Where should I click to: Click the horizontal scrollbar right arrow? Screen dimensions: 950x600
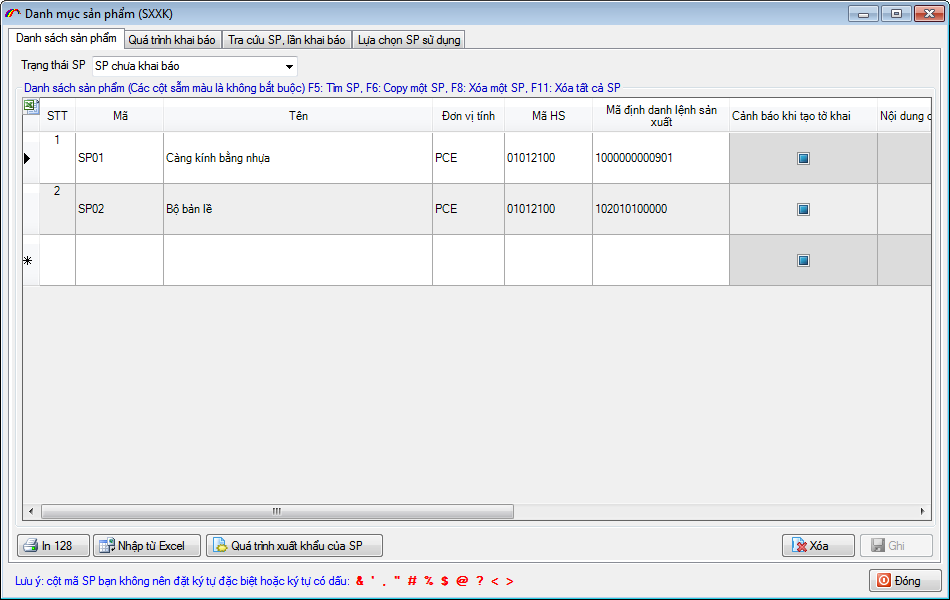click(x=926, y=511)
